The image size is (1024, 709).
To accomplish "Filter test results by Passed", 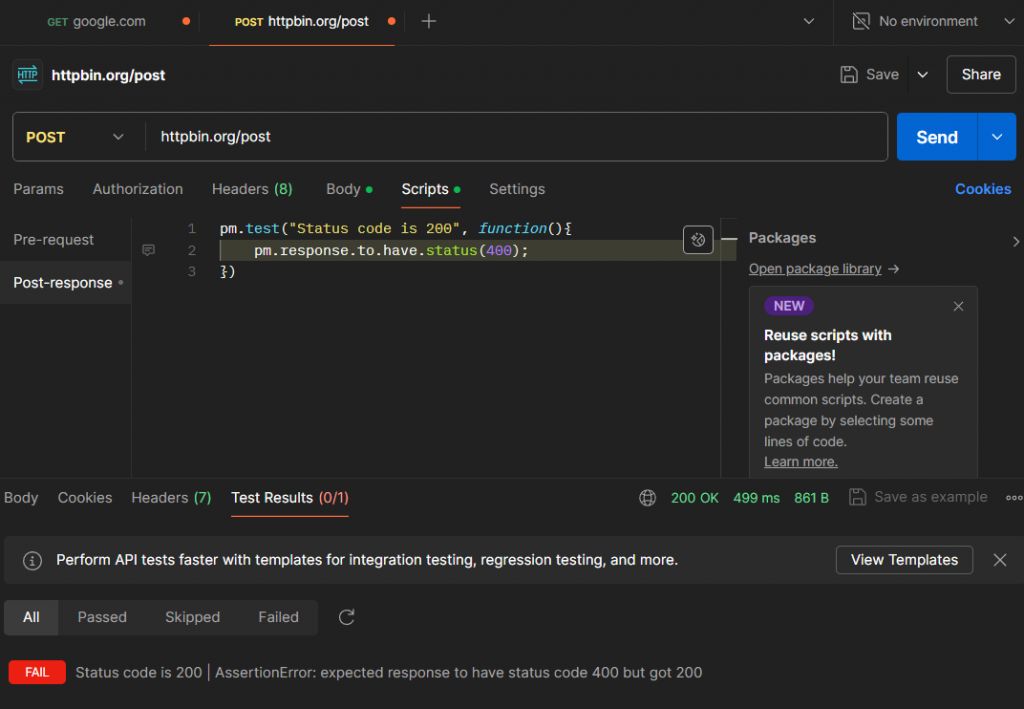I will point(102,617).
